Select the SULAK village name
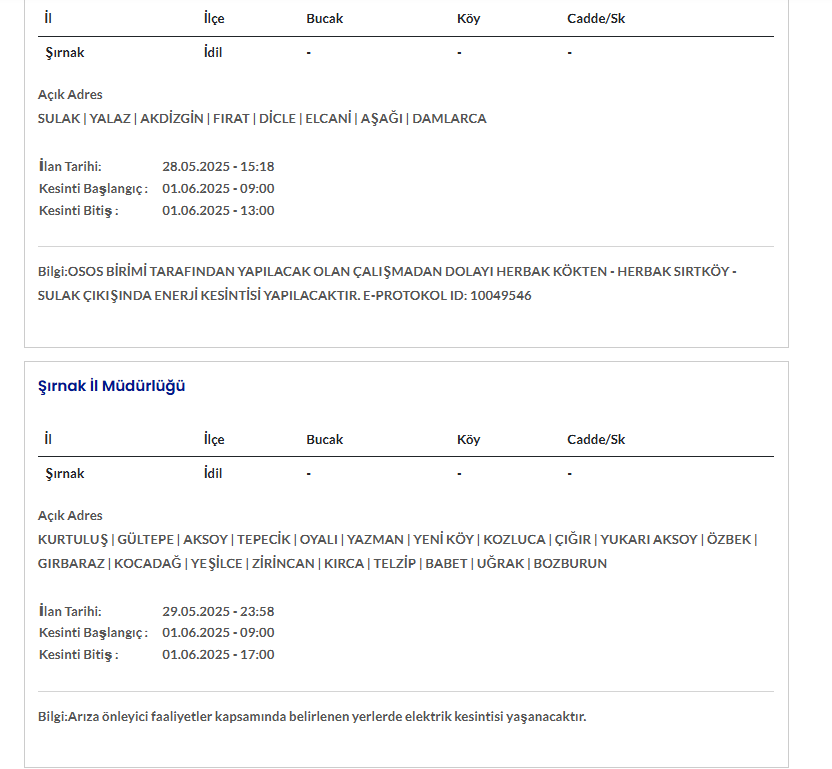The image size is (832, 769). click(x=58, y=118)
